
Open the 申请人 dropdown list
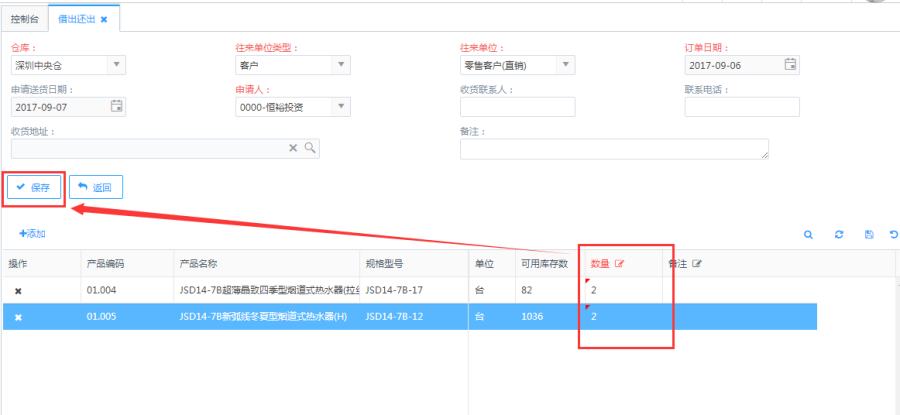tap(341, 107)
